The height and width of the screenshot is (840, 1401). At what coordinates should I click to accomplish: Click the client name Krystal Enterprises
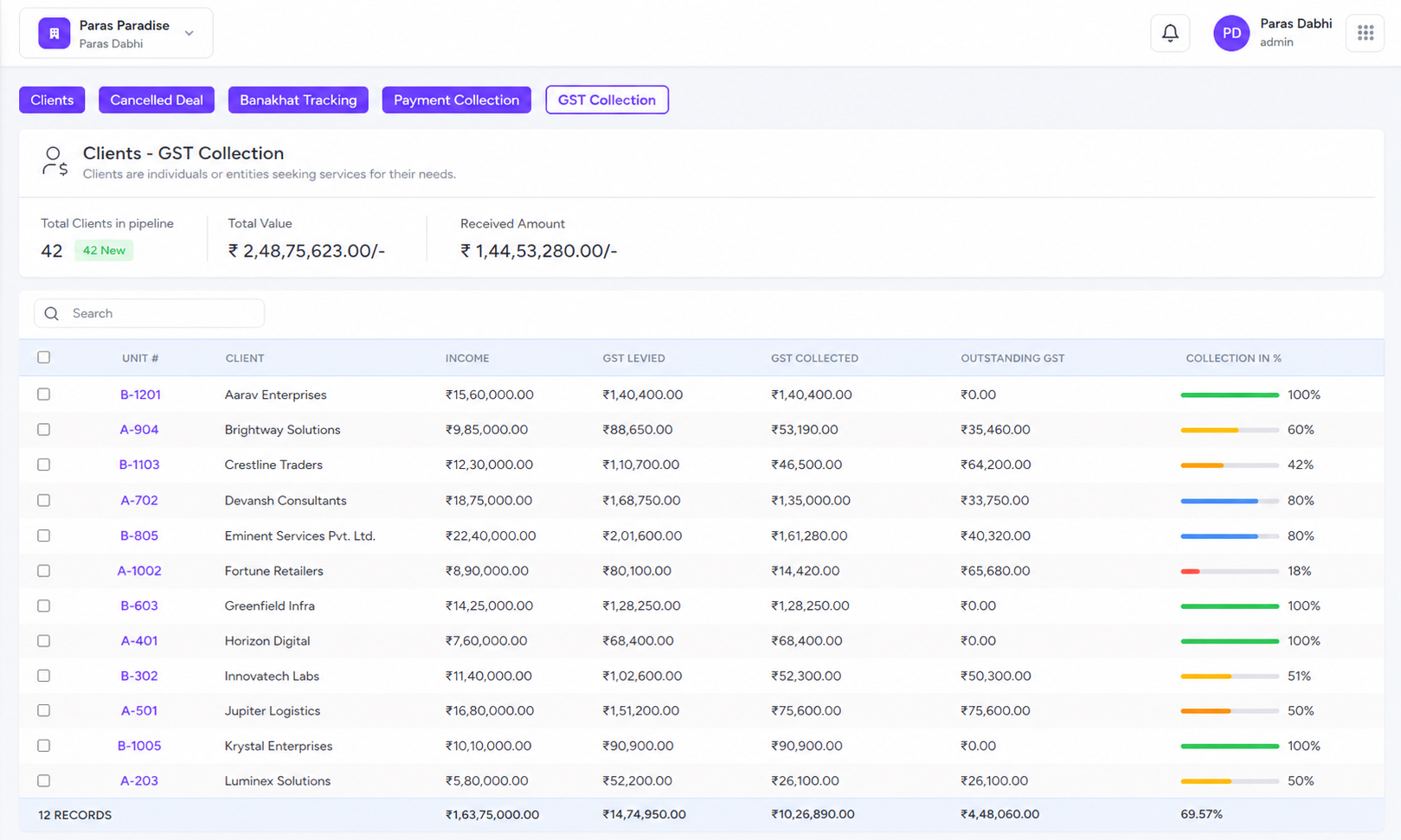click(279, 746)
